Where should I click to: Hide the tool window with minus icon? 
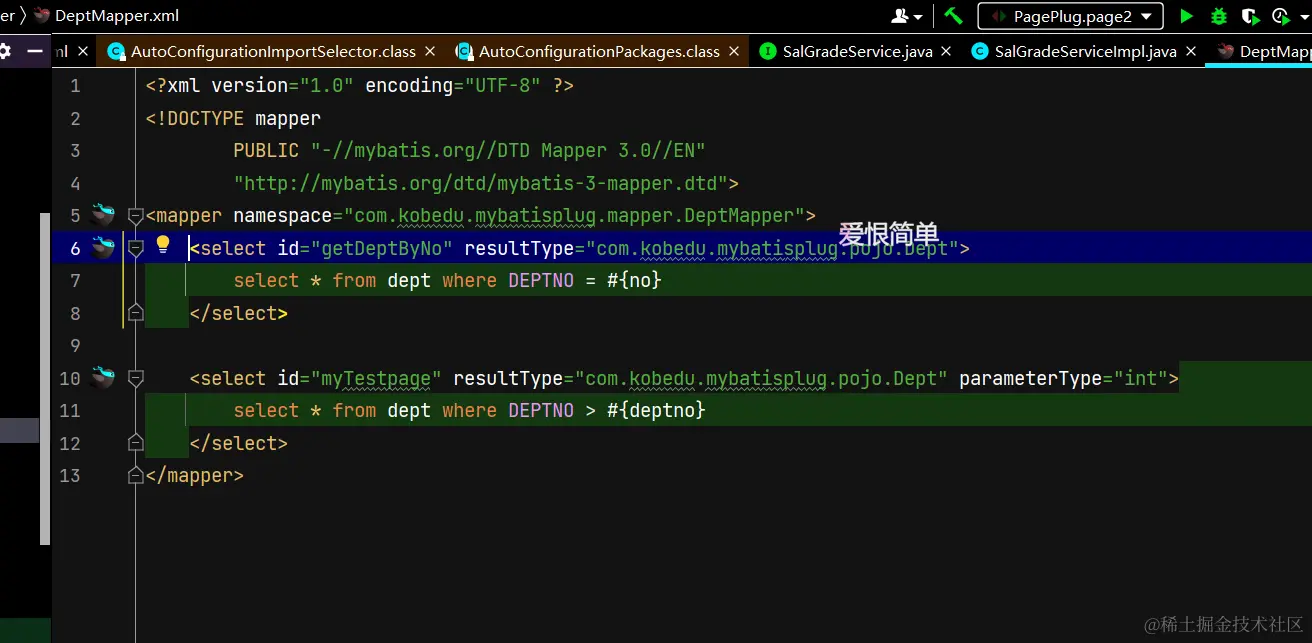[37, 51]
